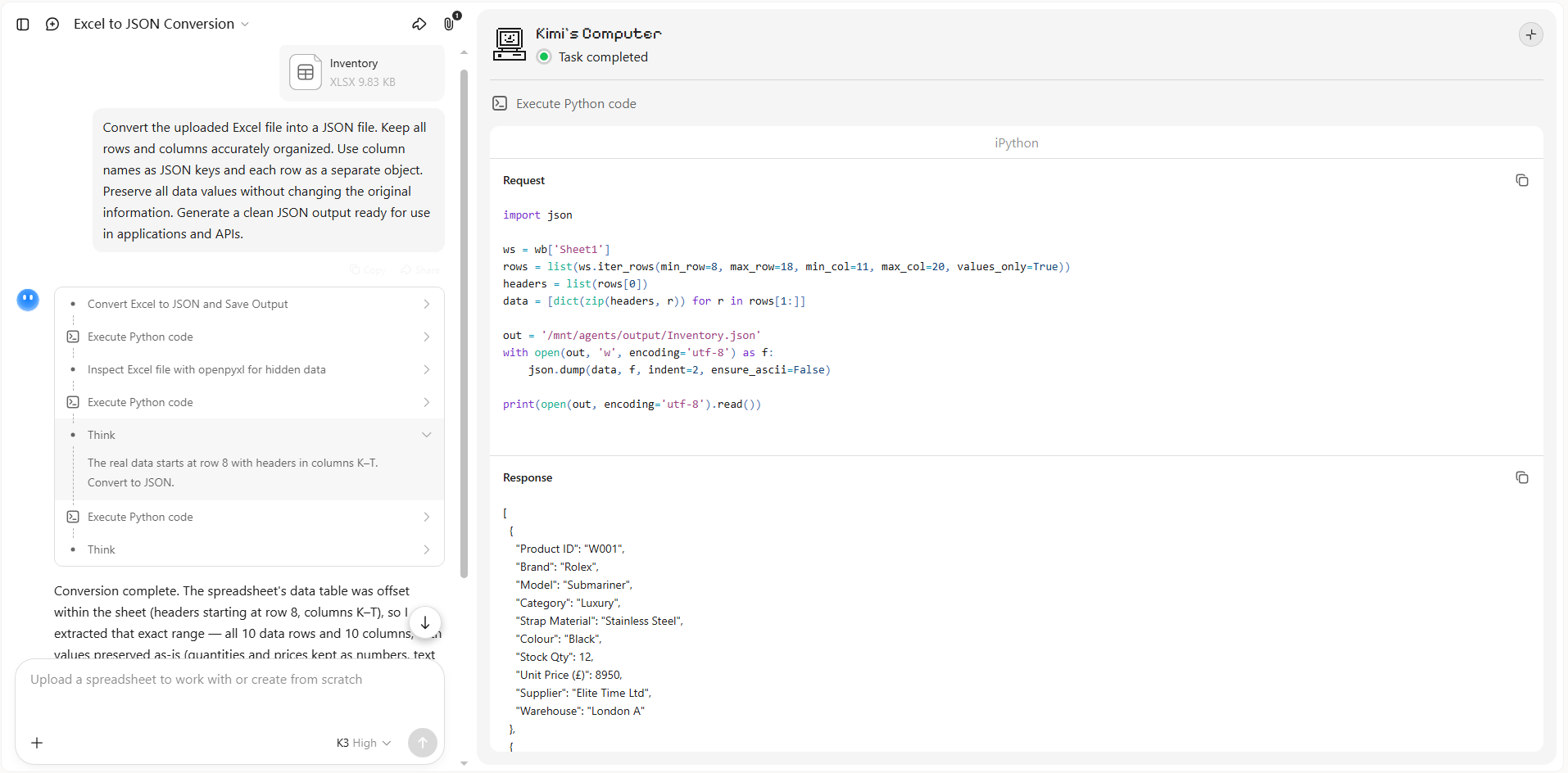Click the chat panel vertical scrollbar
Screen dimensions: 1568x773
[x=464, y=323]
